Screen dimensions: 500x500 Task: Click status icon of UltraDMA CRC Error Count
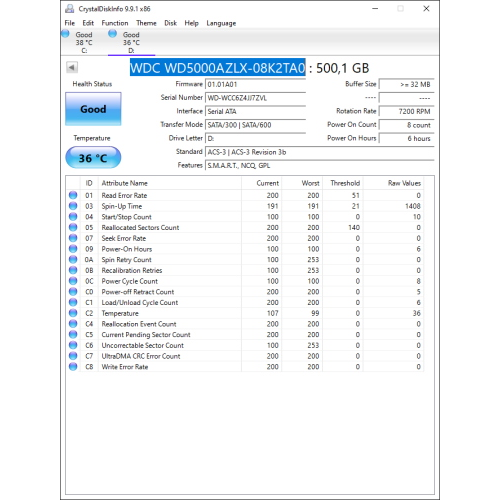73,356
